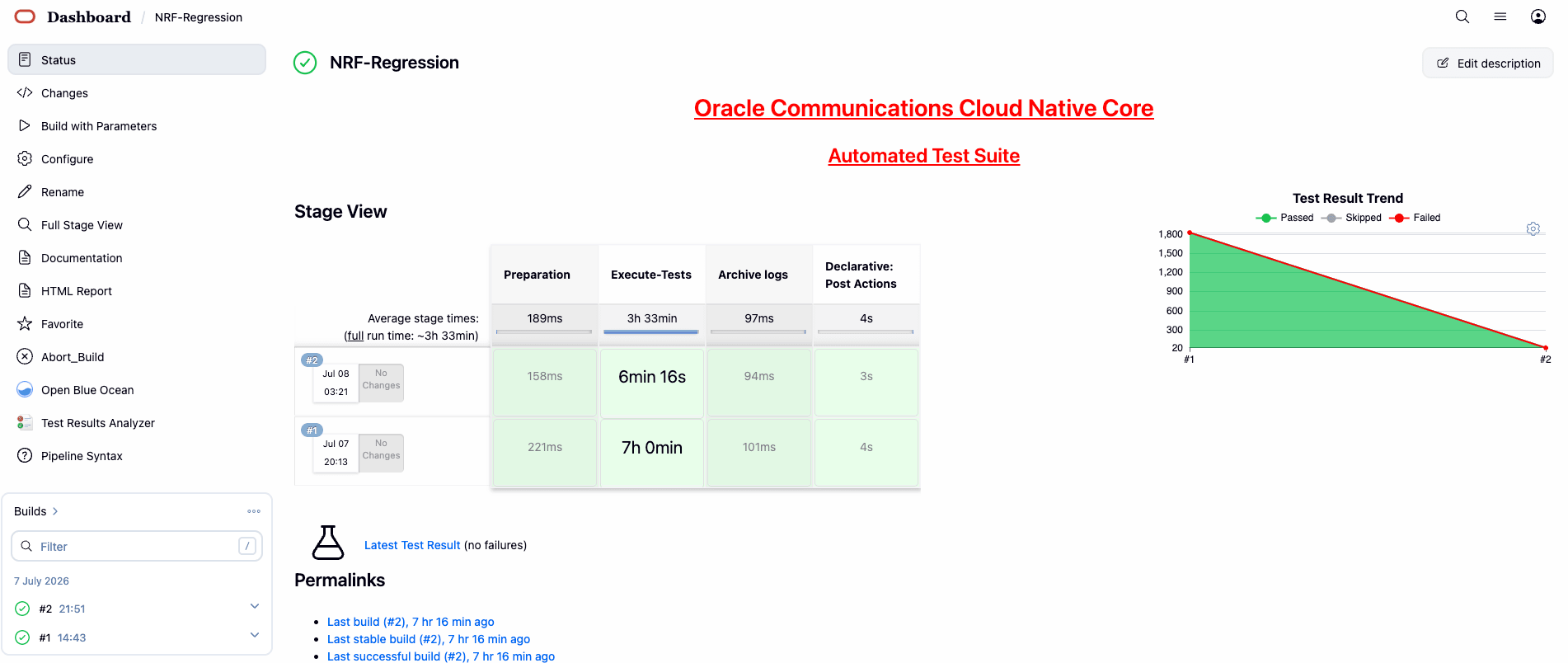Click the Abort_Build cancel icon
The image size is (1568, 663).
point(25,356)
